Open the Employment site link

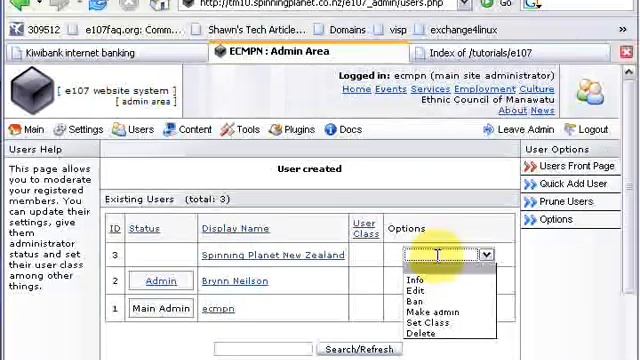coord(484,89)
